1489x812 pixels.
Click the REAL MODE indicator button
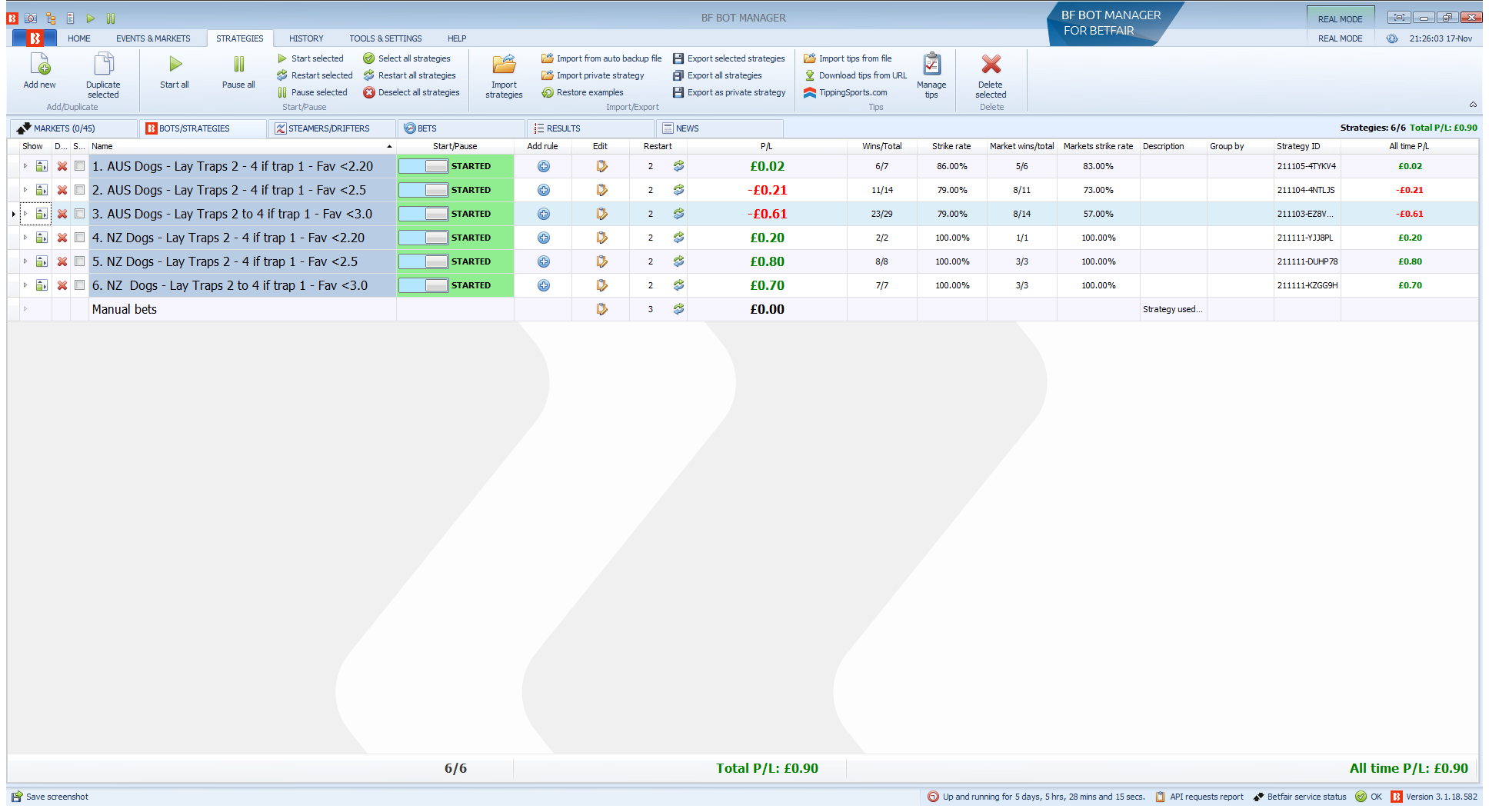[x=1340, y=19]
